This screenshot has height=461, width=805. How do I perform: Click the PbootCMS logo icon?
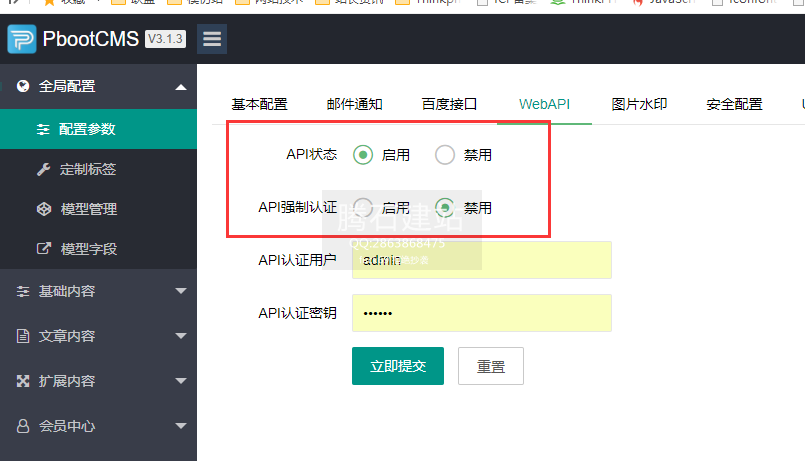(22, 40)
